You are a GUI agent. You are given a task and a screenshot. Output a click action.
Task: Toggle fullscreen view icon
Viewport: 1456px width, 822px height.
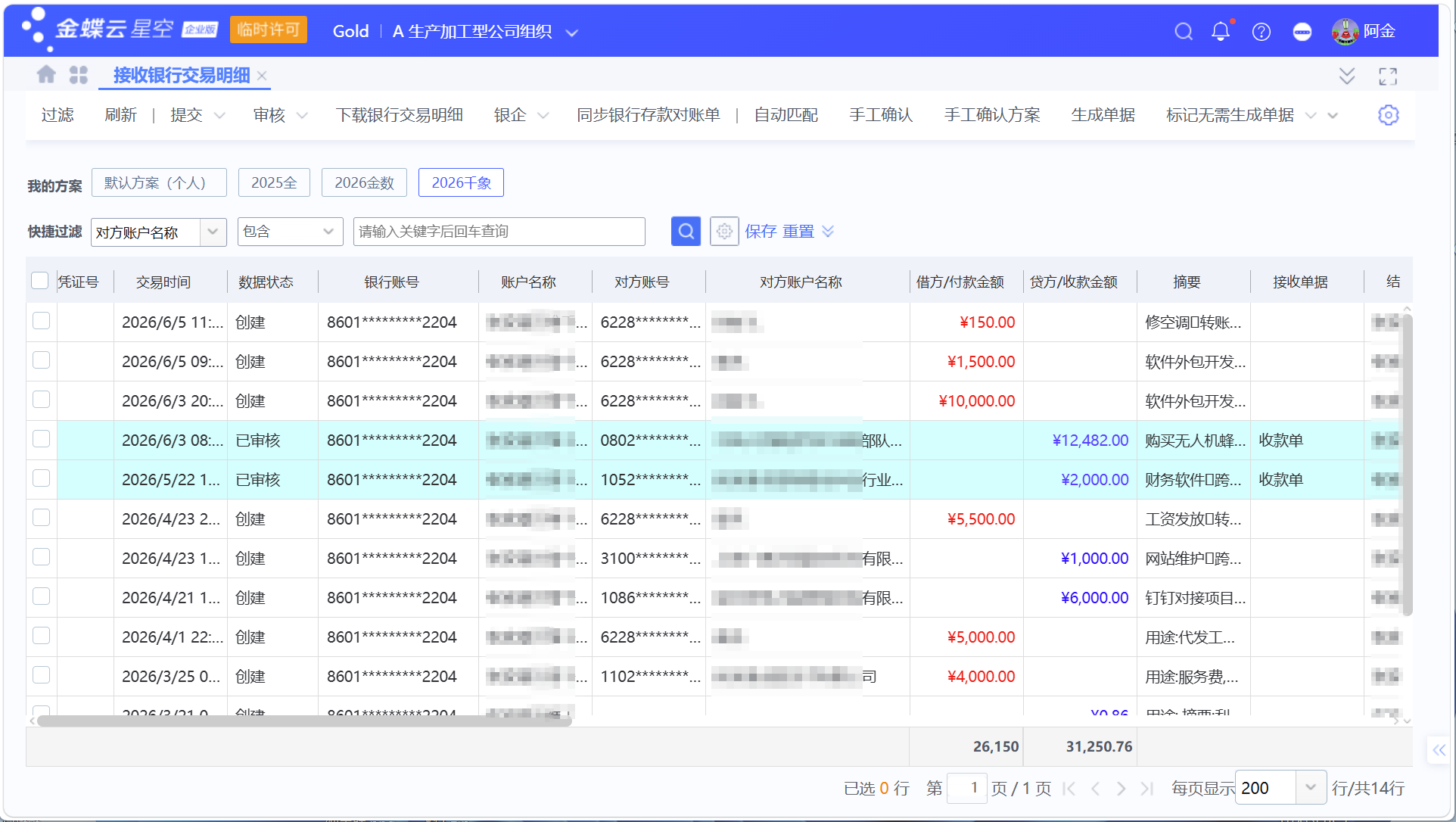click(x=1388, y=76)
